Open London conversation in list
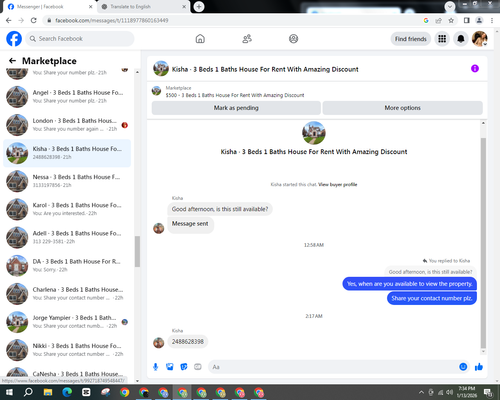Viewport: 500px width, 400px height. [x=67, y=125]
